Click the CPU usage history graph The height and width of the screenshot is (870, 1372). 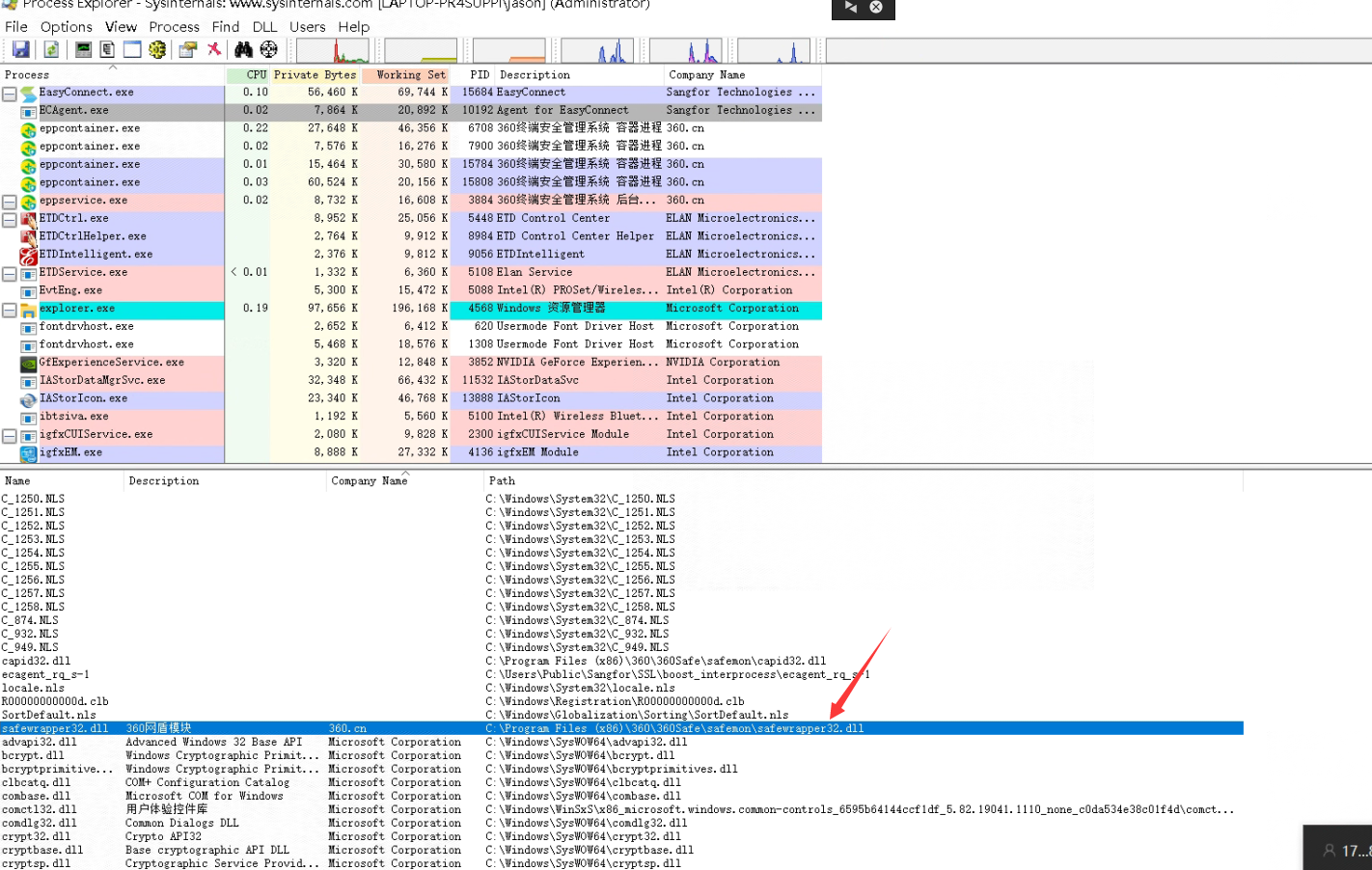coord(333,50)
